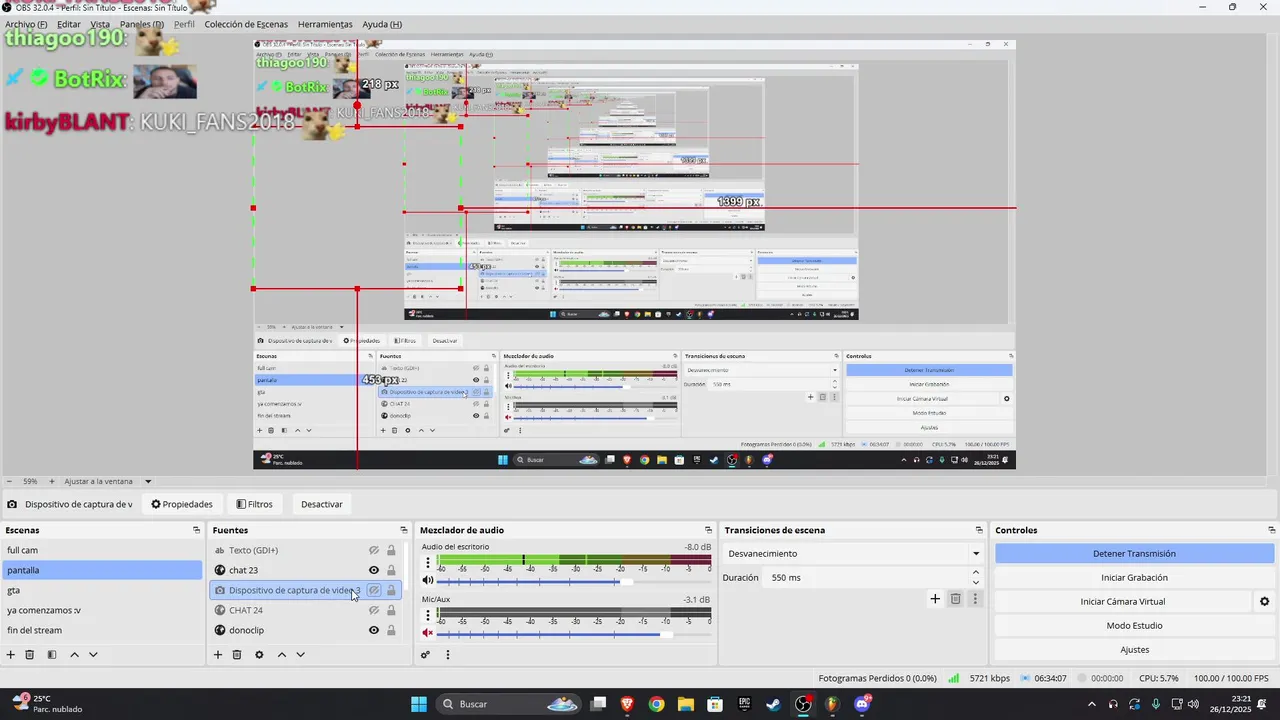Undock the Fuentes panel
1280x720 pixels.
[x=404, y=530]
